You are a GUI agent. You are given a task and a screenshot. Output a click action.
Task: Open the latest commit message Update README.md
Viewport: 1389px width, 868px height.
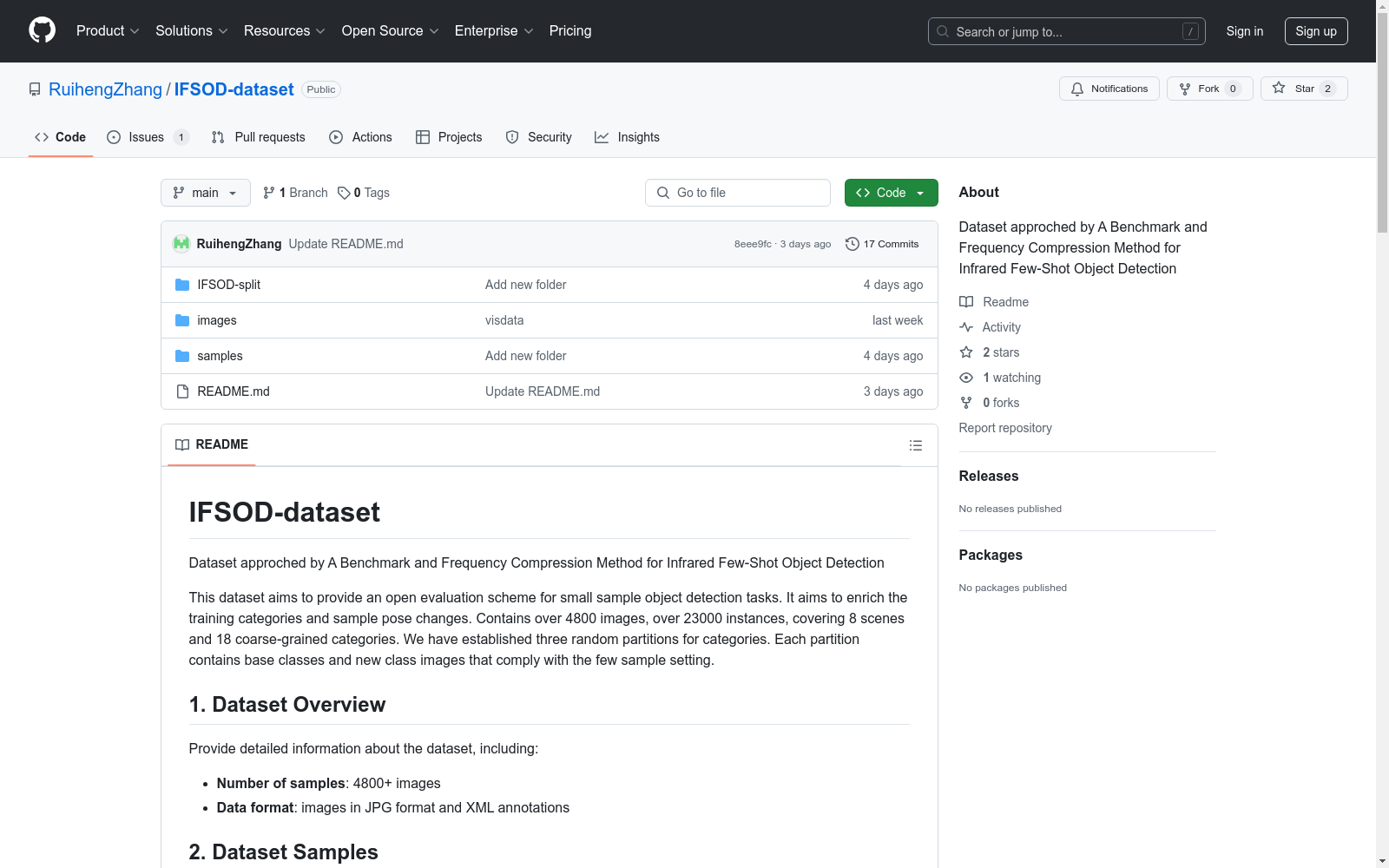point(346,244)
